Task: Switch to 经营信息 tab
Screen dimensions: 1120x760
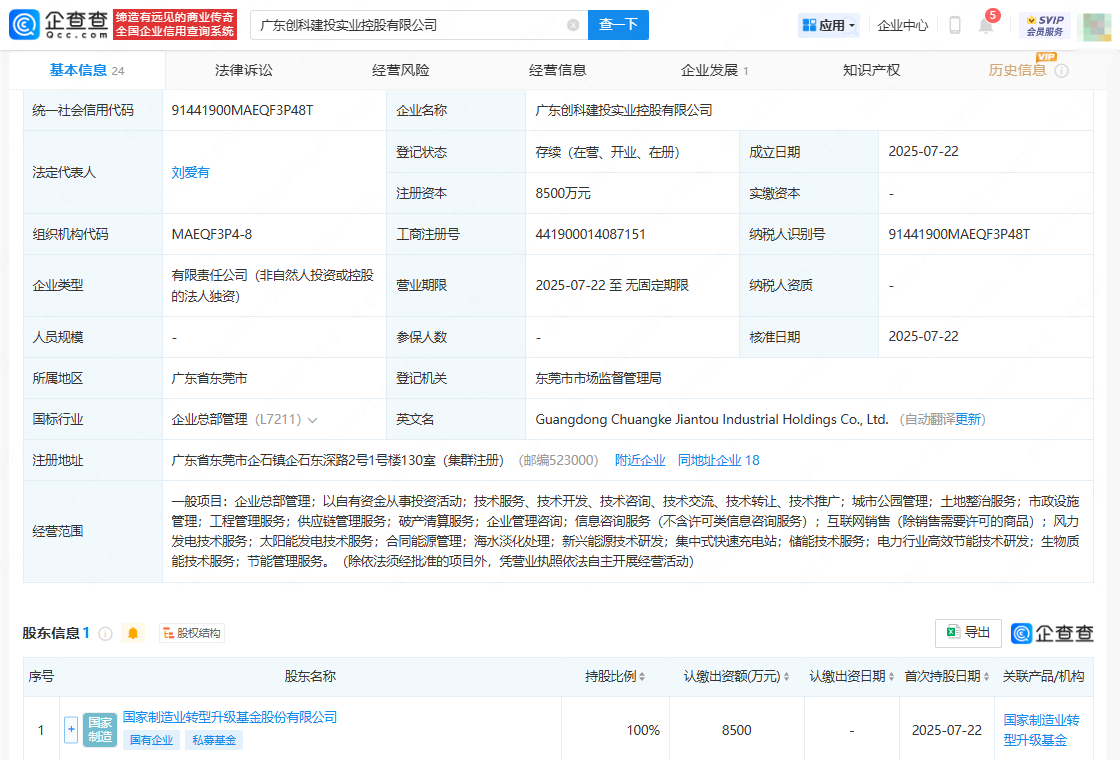Action: (x=557, y=70)
